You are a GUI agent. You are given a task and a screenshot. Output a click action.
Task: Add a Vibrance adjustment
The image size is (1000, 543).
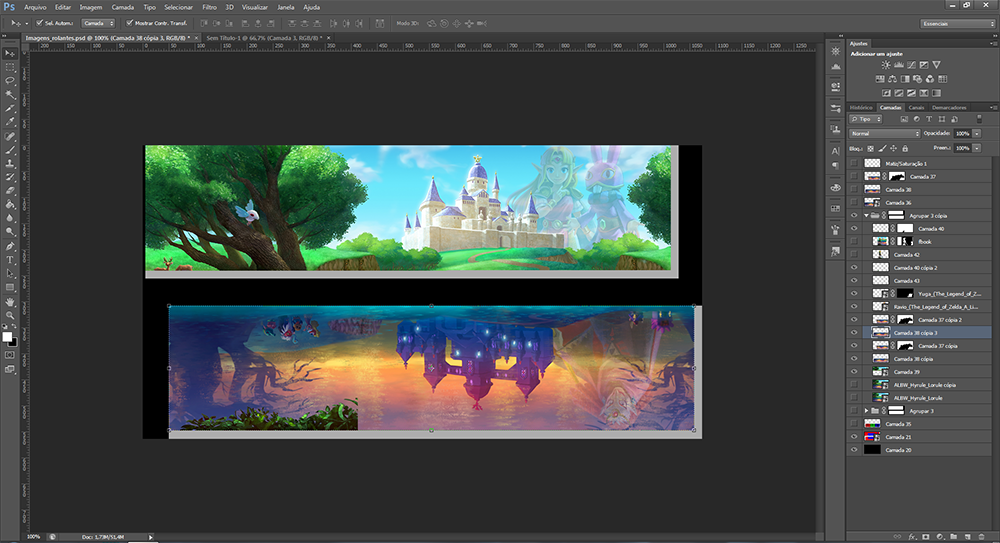(x=936, y=65)
